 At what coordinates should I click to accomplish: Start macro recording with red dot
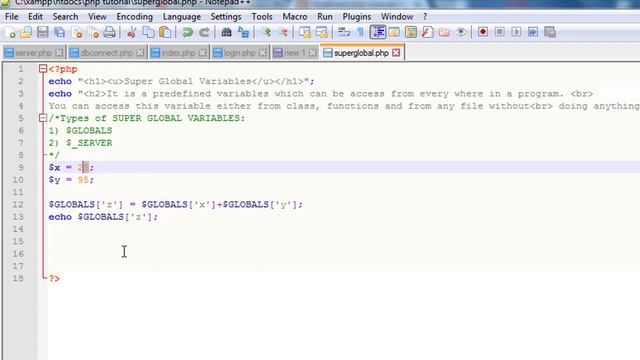tap(483, 32)
